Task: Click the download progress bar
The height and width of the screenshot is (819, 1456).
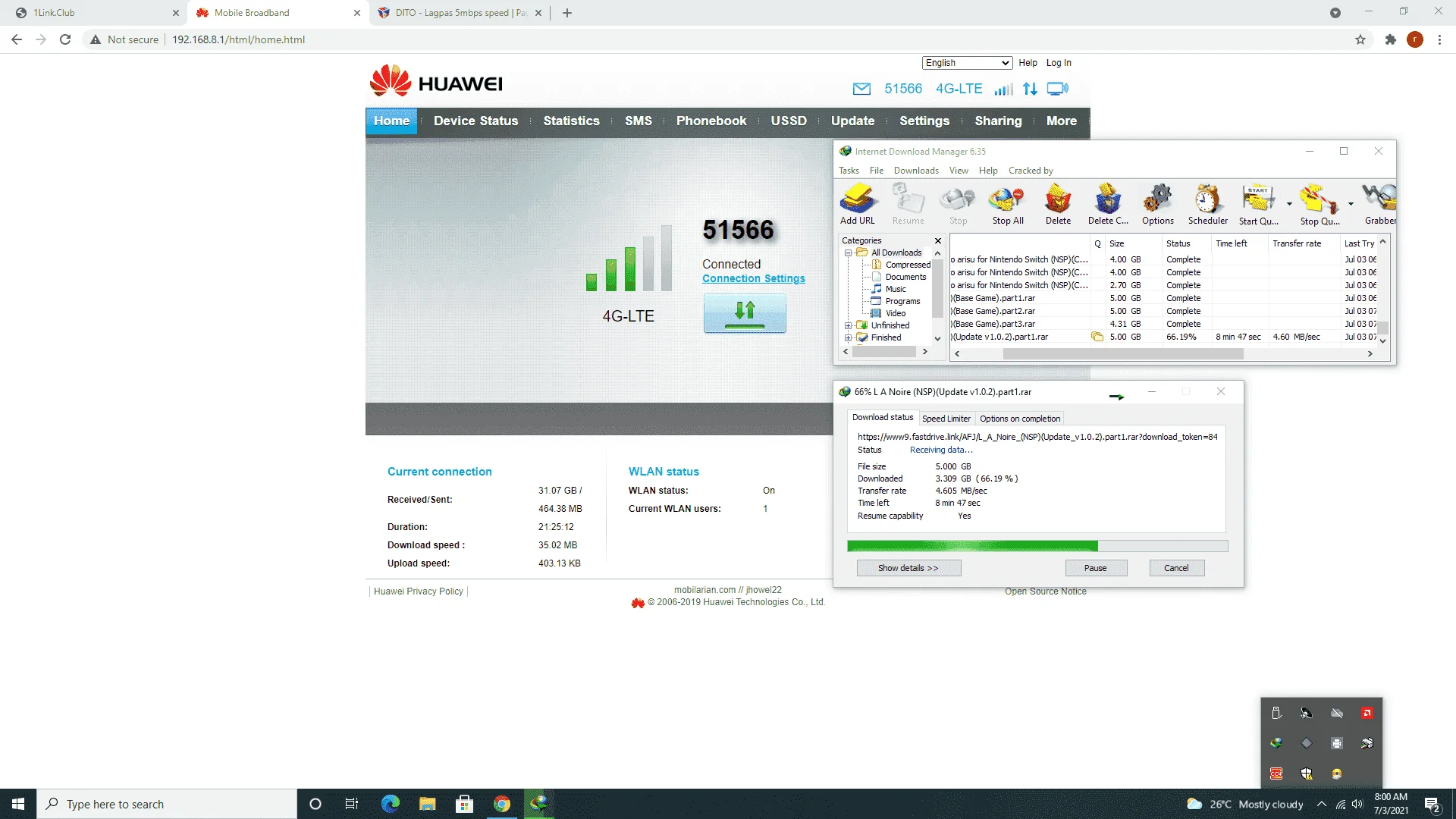Action: (x=1037, y=546)
